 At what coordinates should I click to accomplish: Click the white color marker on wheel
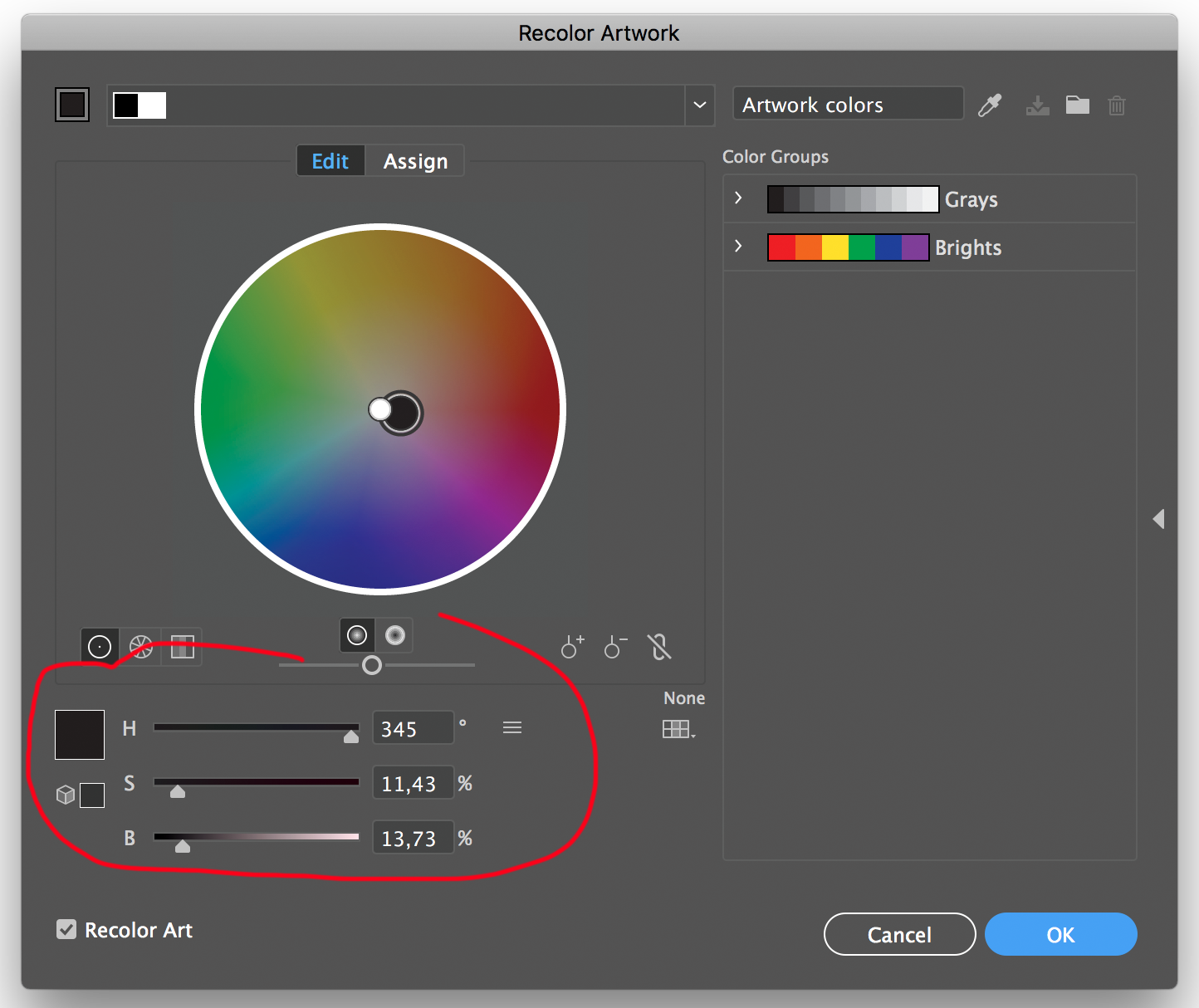coord(379,409)
